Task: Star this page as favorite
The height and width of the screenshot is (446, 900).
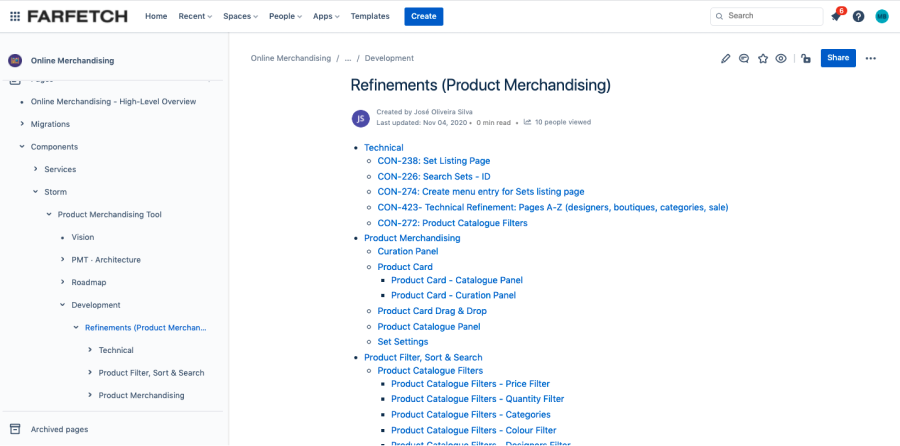Action: pos(763,58)
